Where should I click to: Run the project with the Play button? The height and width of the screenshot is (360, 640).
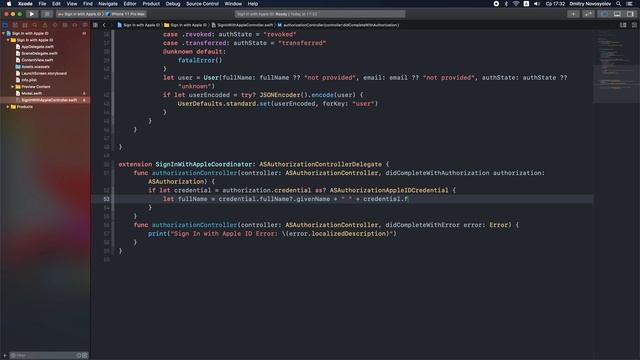click(31, 14)
